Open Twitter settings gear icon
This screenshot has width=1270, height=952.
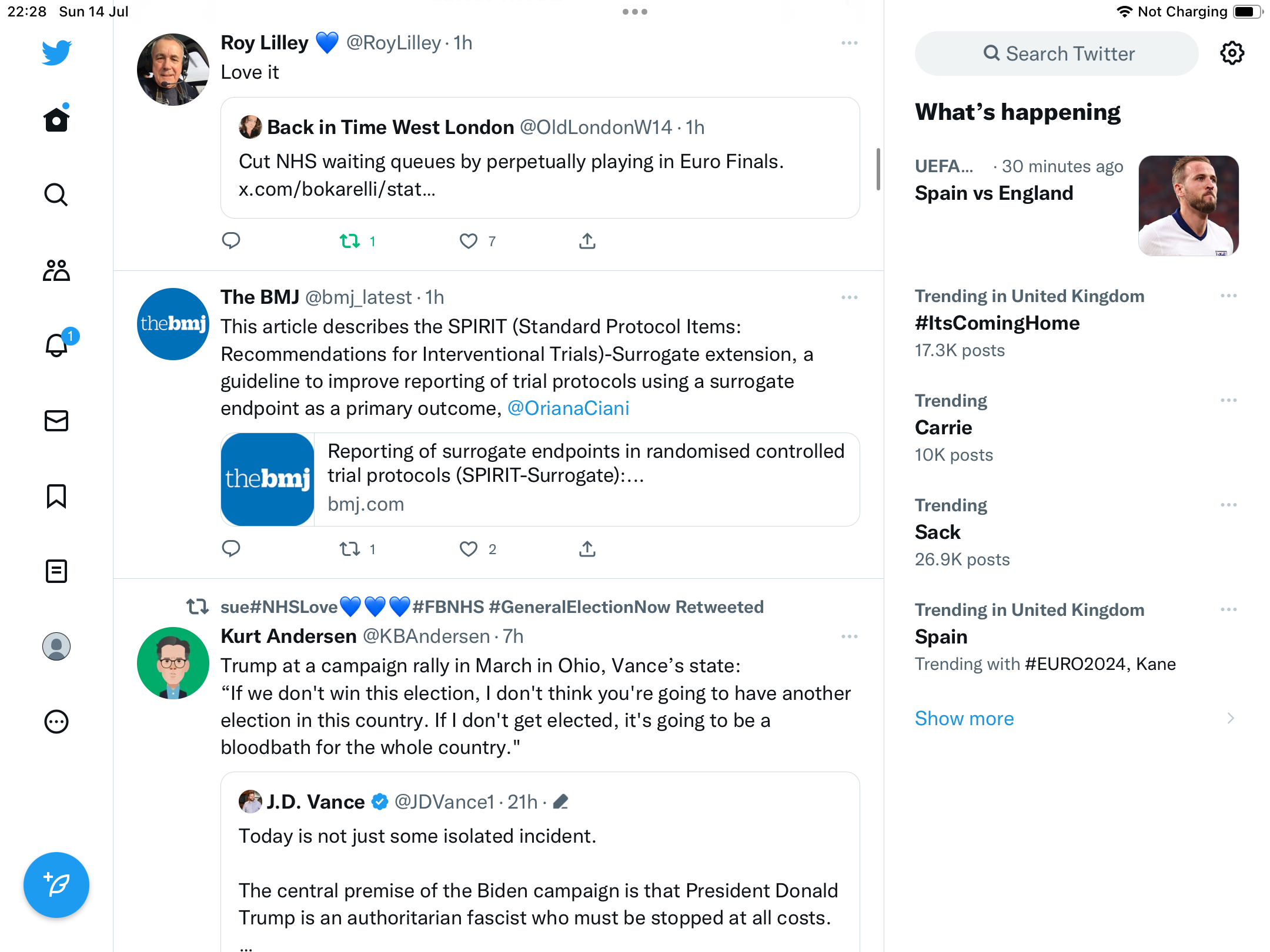pyautogui.click(x=1232, y=53)
